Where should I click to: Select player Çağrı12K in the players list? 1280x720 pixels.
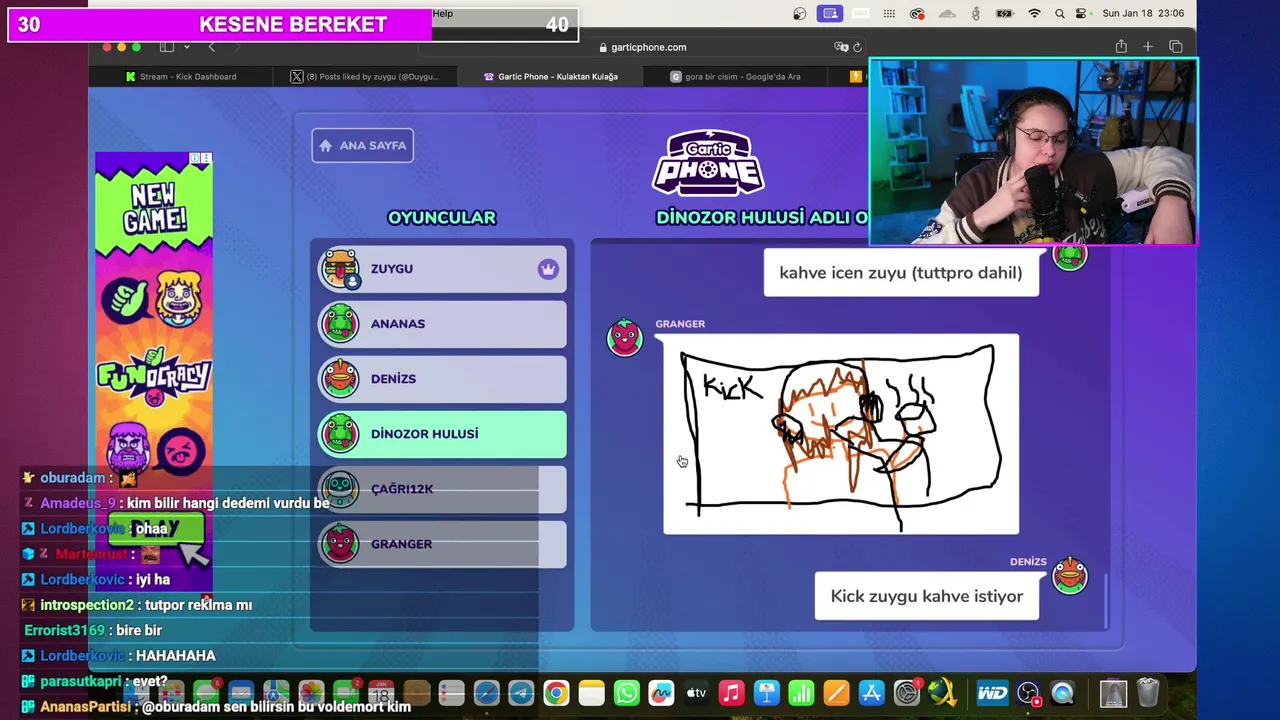442,489
